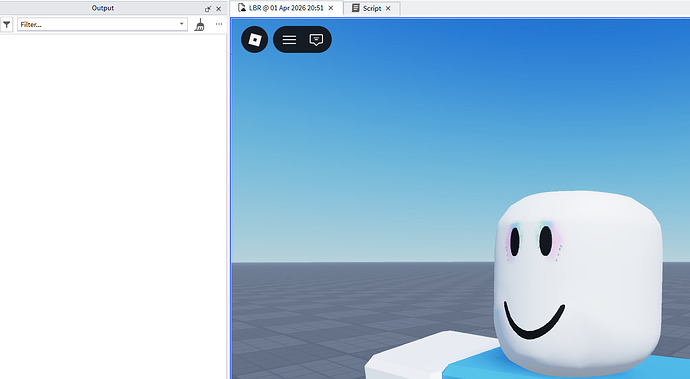Select the Output panel title
The width and height of the screenshot is (690, 379).
[x=103, y=8]
